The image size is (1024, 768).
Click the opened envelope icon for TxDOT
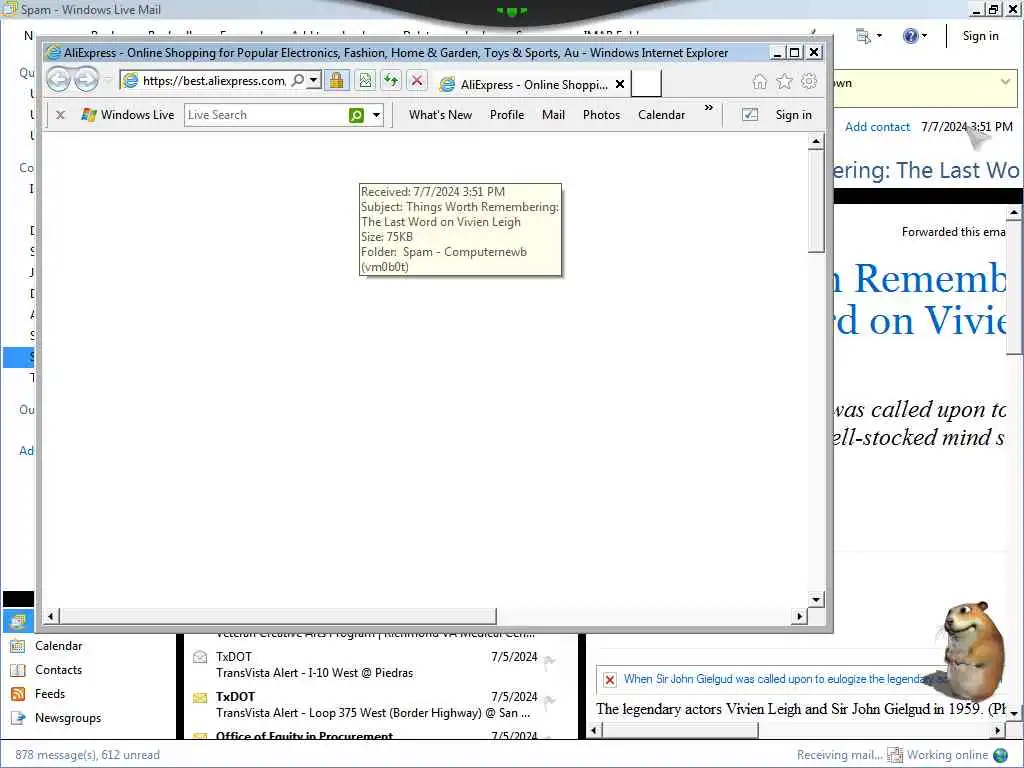coord(200,657)
